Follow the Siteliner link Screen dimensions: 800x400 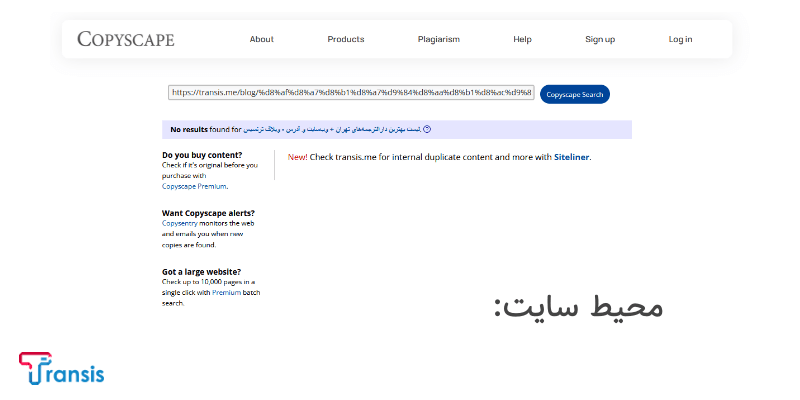click(x=572, y=157)
